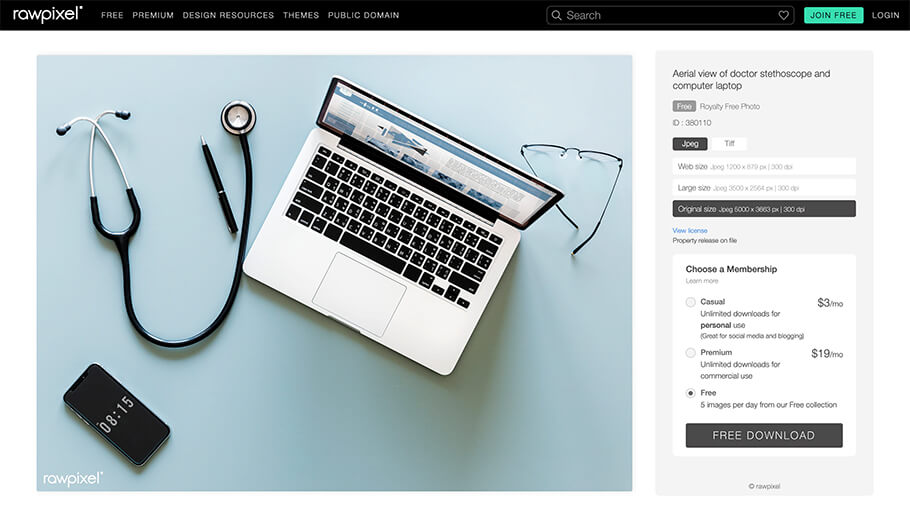The width and height of the screenshot is (910, 511).
Task: Click the Free badge next to Royalty Free Photo
Action: tap(684, 106)
